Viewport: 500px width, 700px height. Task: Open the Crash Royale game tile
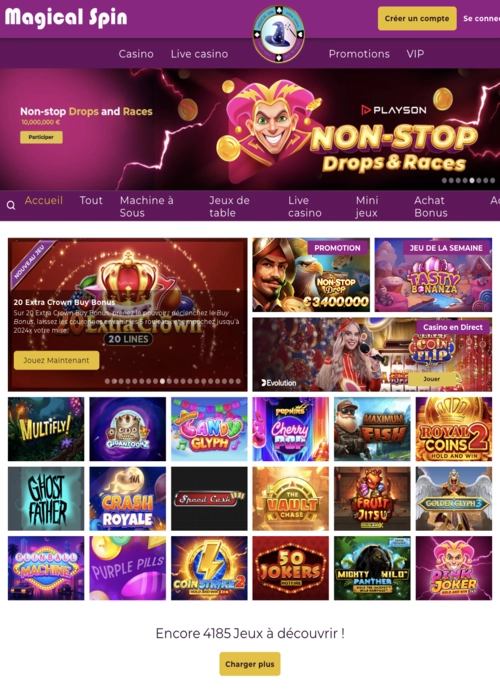[128, 499]
